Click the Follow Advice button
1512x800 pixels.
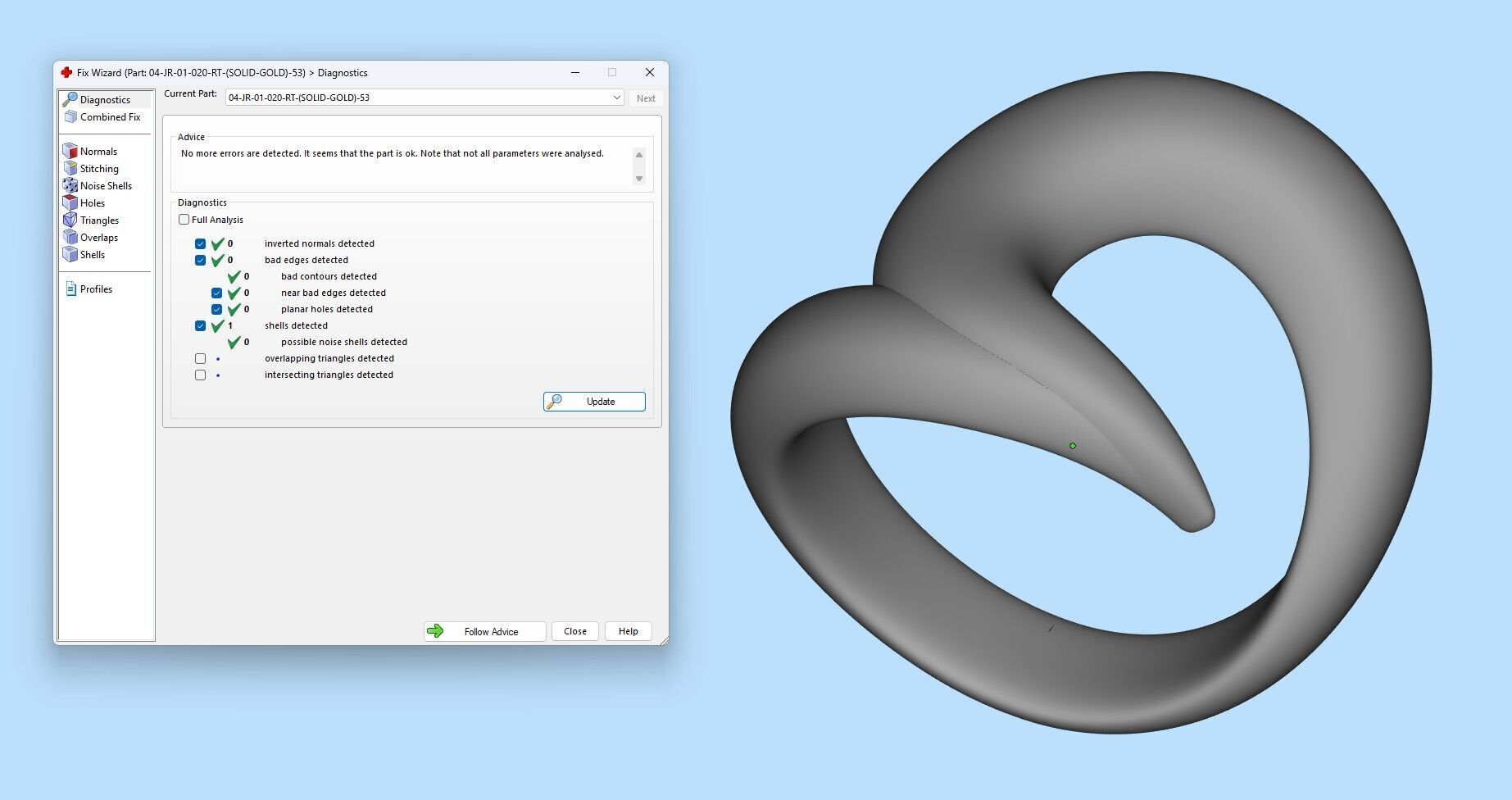coord(484,631)
